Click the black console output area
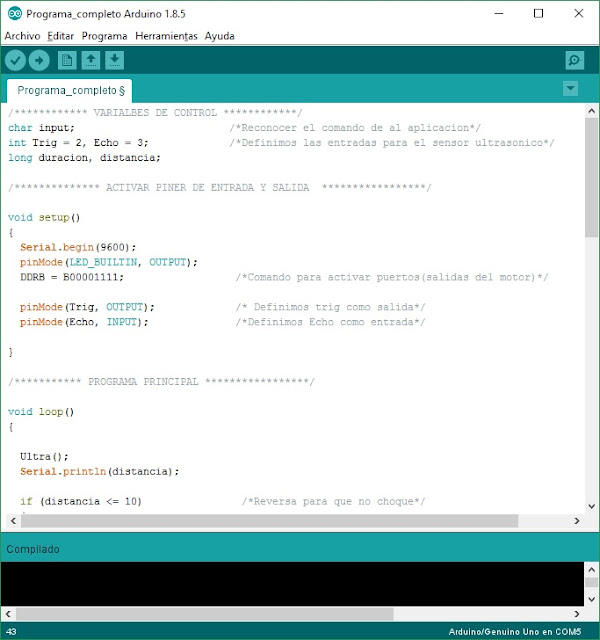600x640 pixels. pyautogui.click(x=292, y=584)
